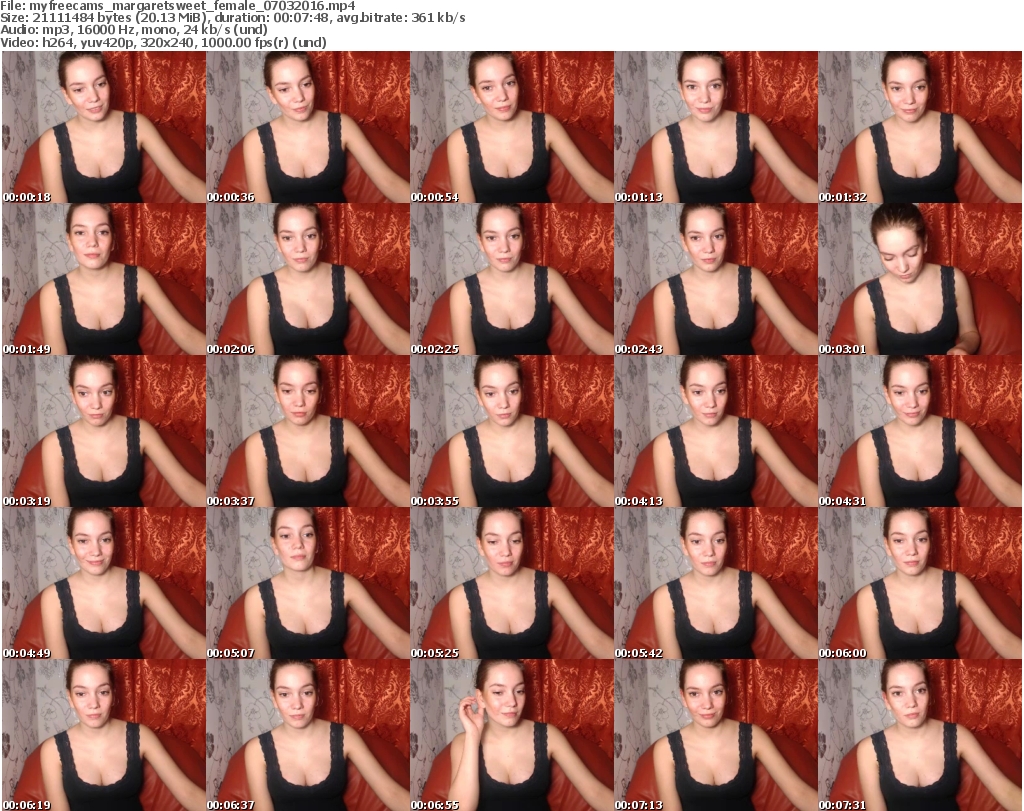Click the thumbnail at timestamp 00:00:36

308,127
